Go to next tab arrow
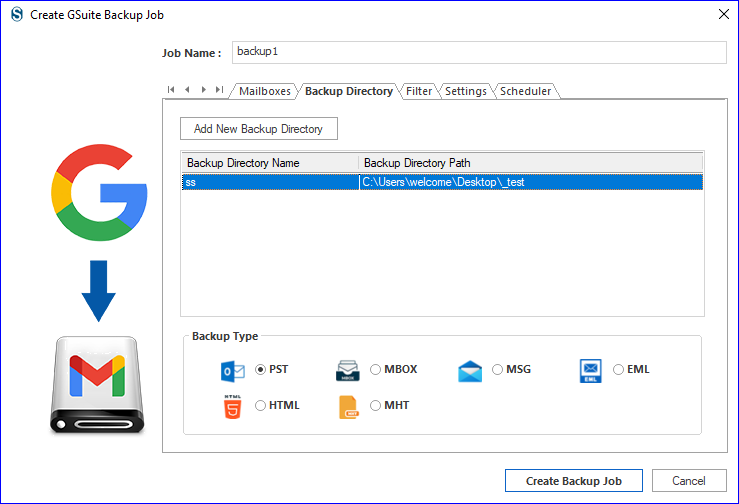The width and height of the screenshot is (739, 504). [x=204, y=90]
